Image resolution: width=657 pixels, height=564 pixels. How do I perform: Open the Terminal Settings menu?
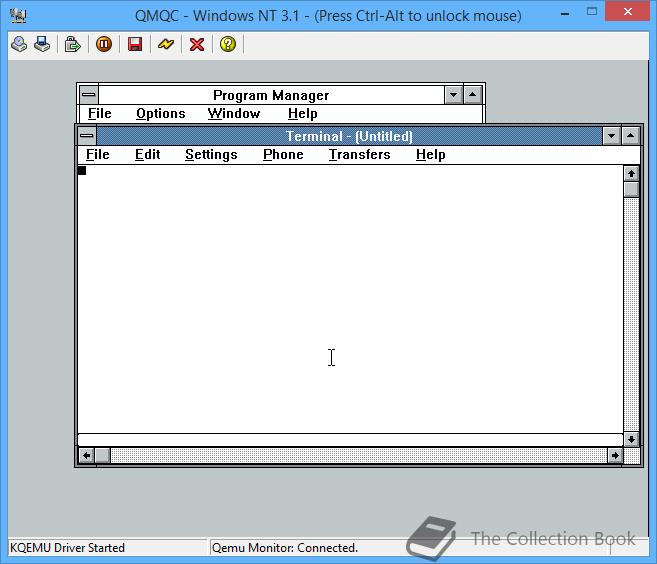click(x=211, y=155)
